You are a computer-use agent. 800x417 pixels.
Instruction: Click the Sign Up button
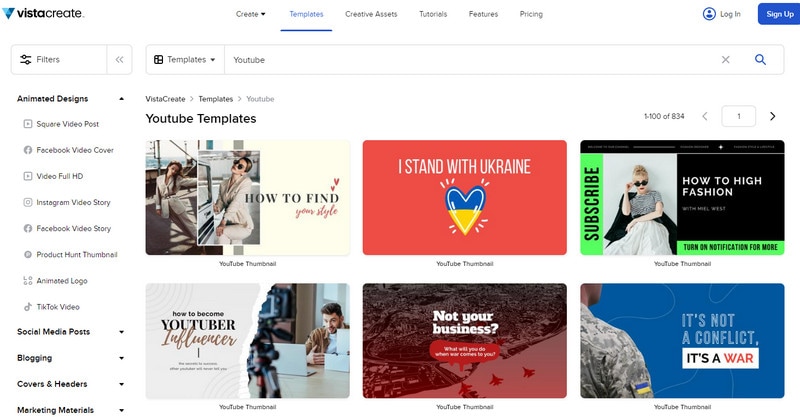779,14
